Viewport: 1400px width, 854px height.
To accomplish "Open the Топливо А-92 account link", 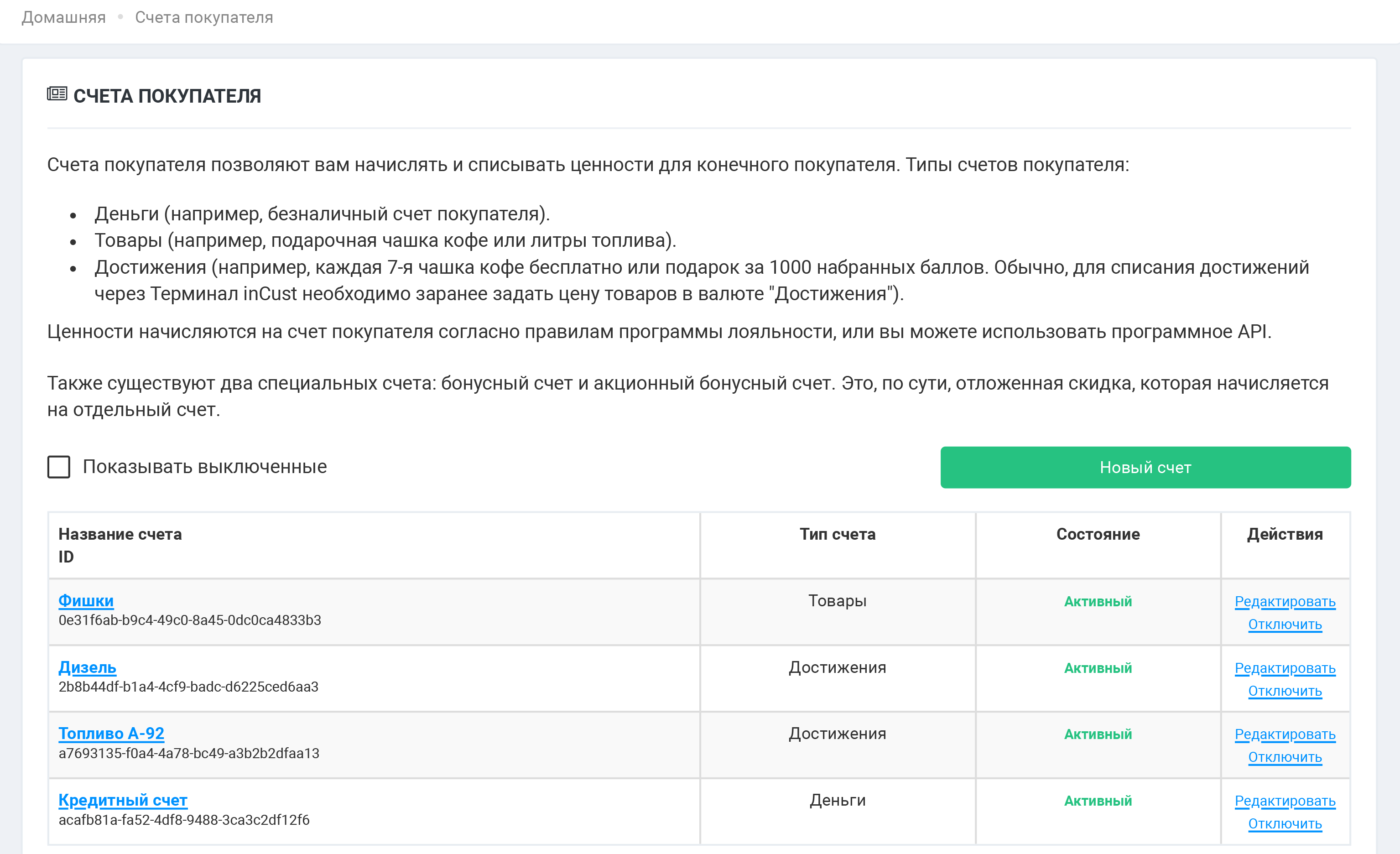I will point(111,734).
